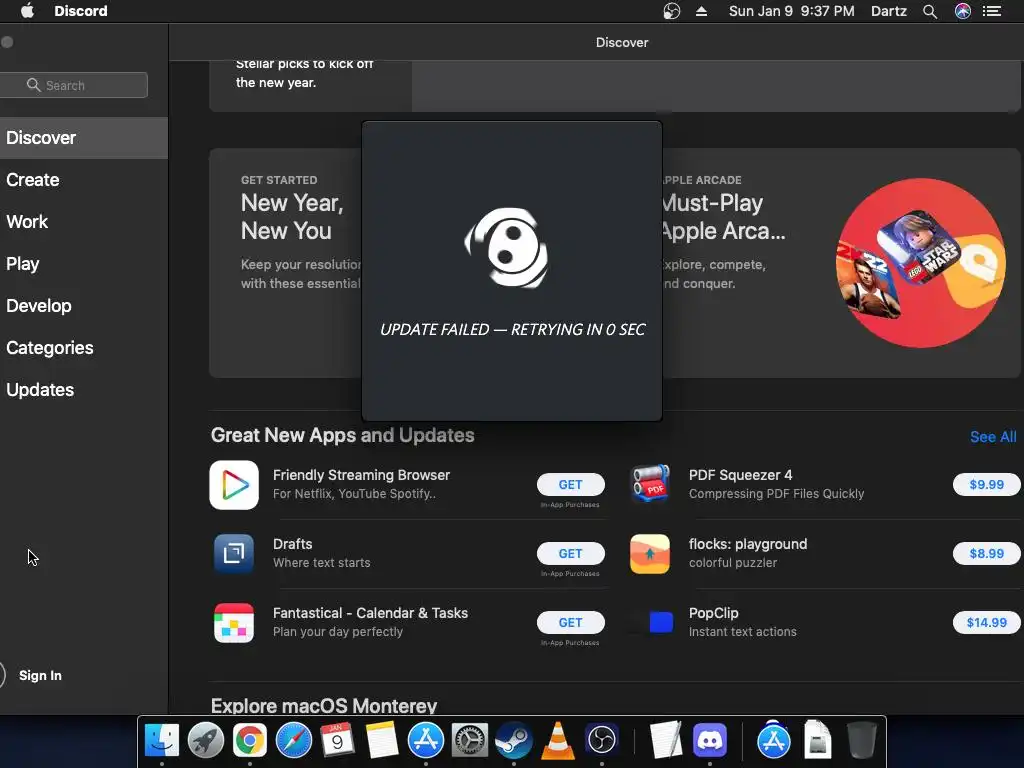Open the flocks: playground icon

650,554
